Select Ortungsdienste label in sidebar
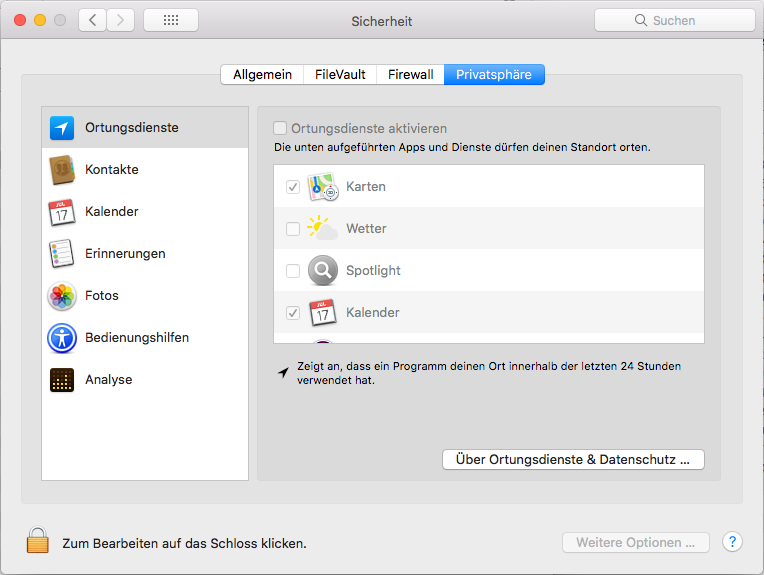Screen dimensions: 764x575 point(132,128)
